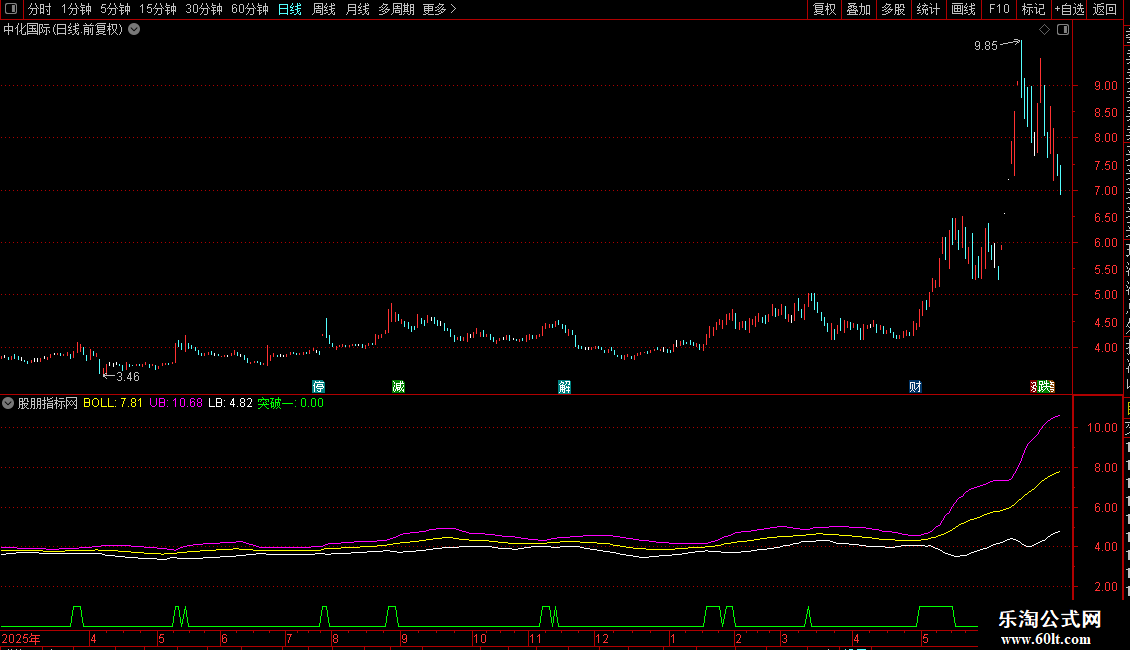Click the 跌 event marker
The width and height of the screenshot is (1130, 650).
click(1046, 387)
